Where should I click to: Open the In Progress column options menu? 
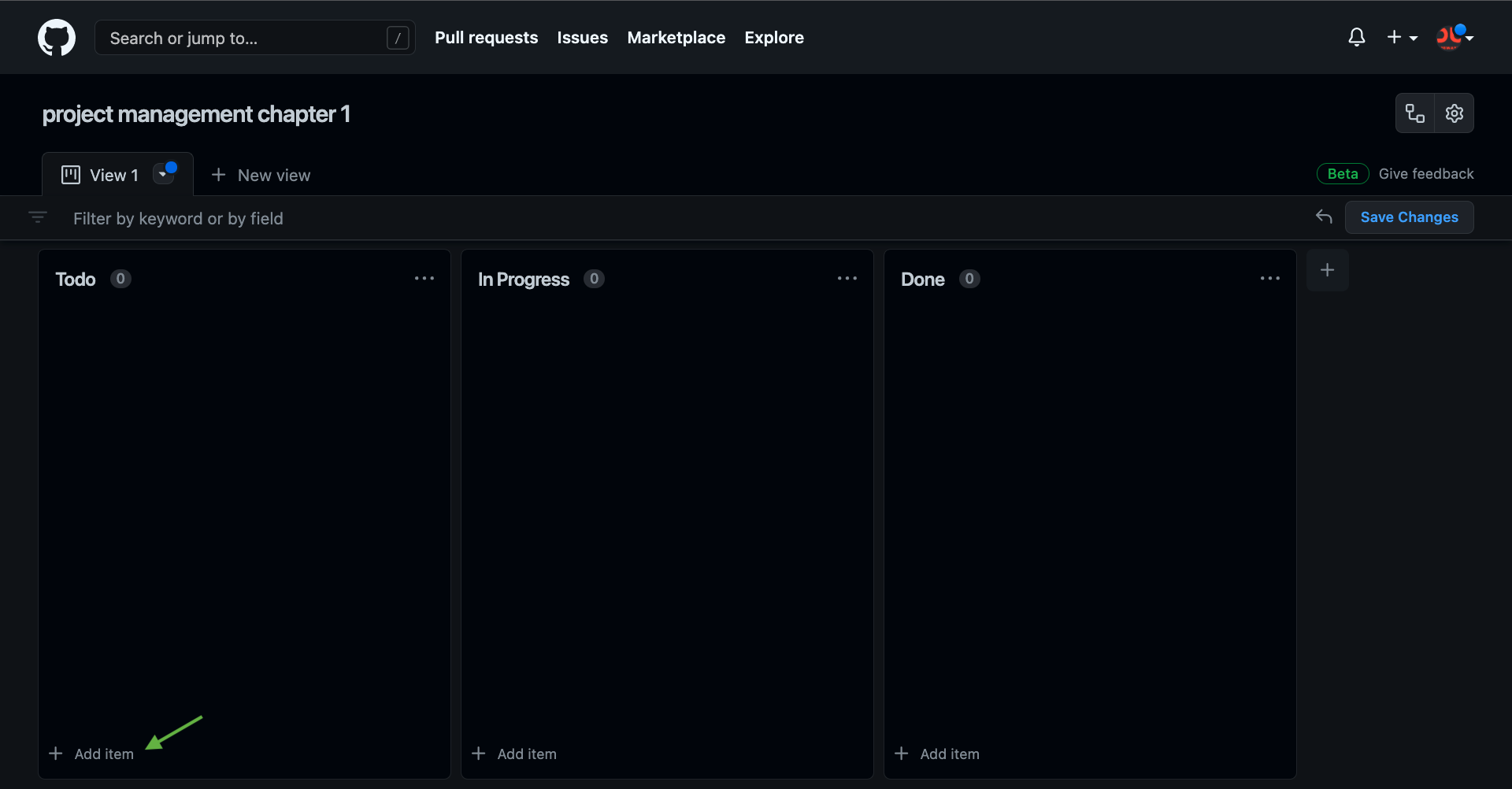pos(847,279)
